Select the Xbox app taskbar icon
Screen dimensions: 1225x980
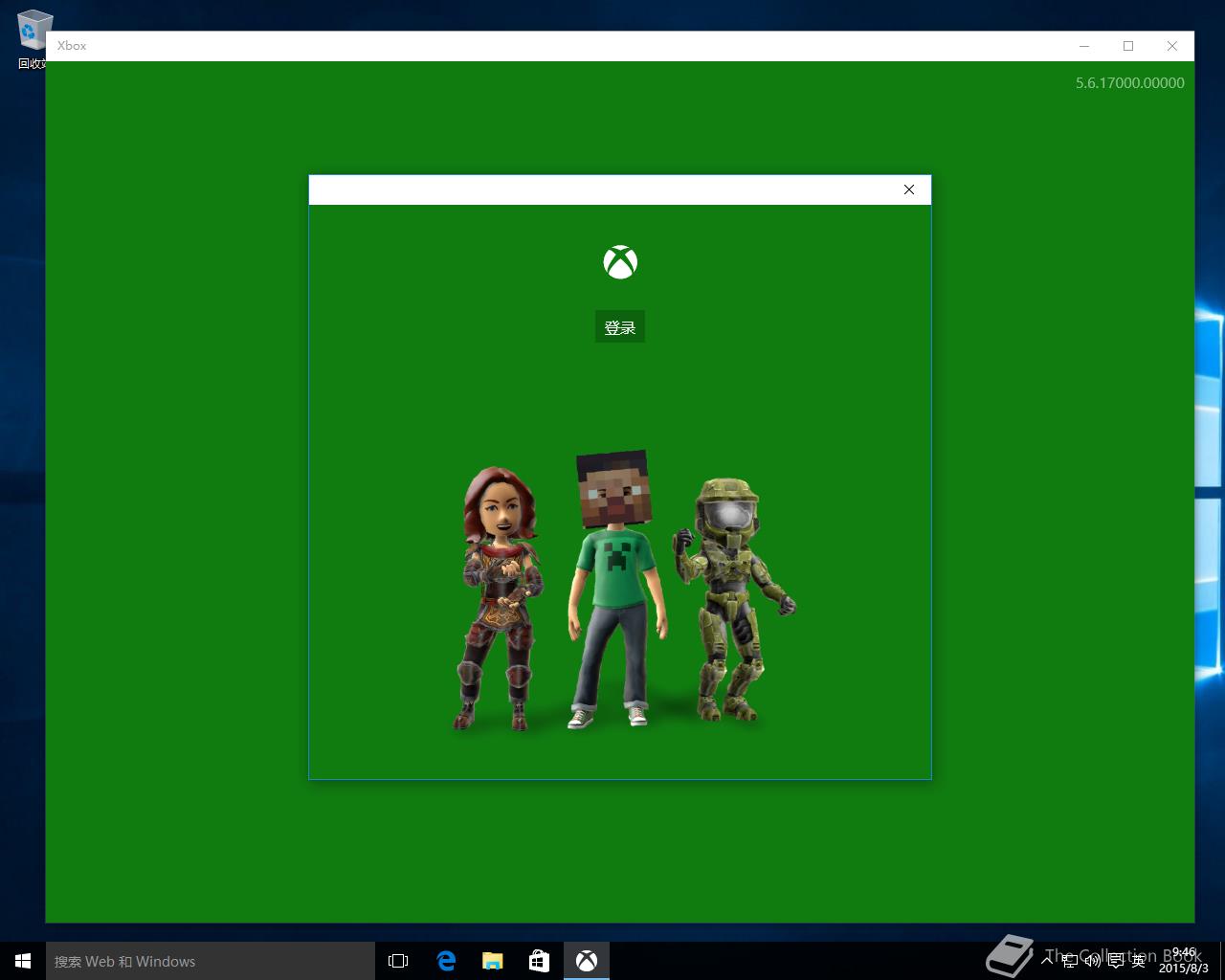(587, 961)
